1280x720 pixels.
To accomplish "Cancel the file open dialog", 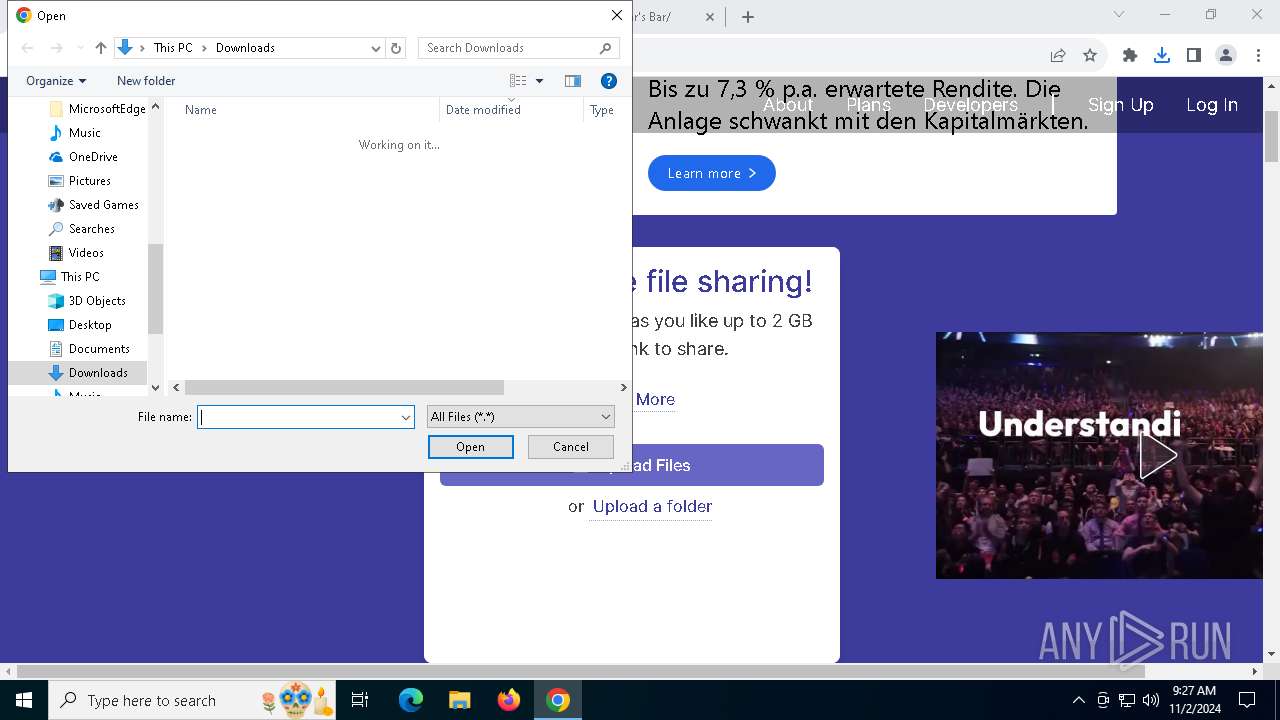I will tap(571, 447).
